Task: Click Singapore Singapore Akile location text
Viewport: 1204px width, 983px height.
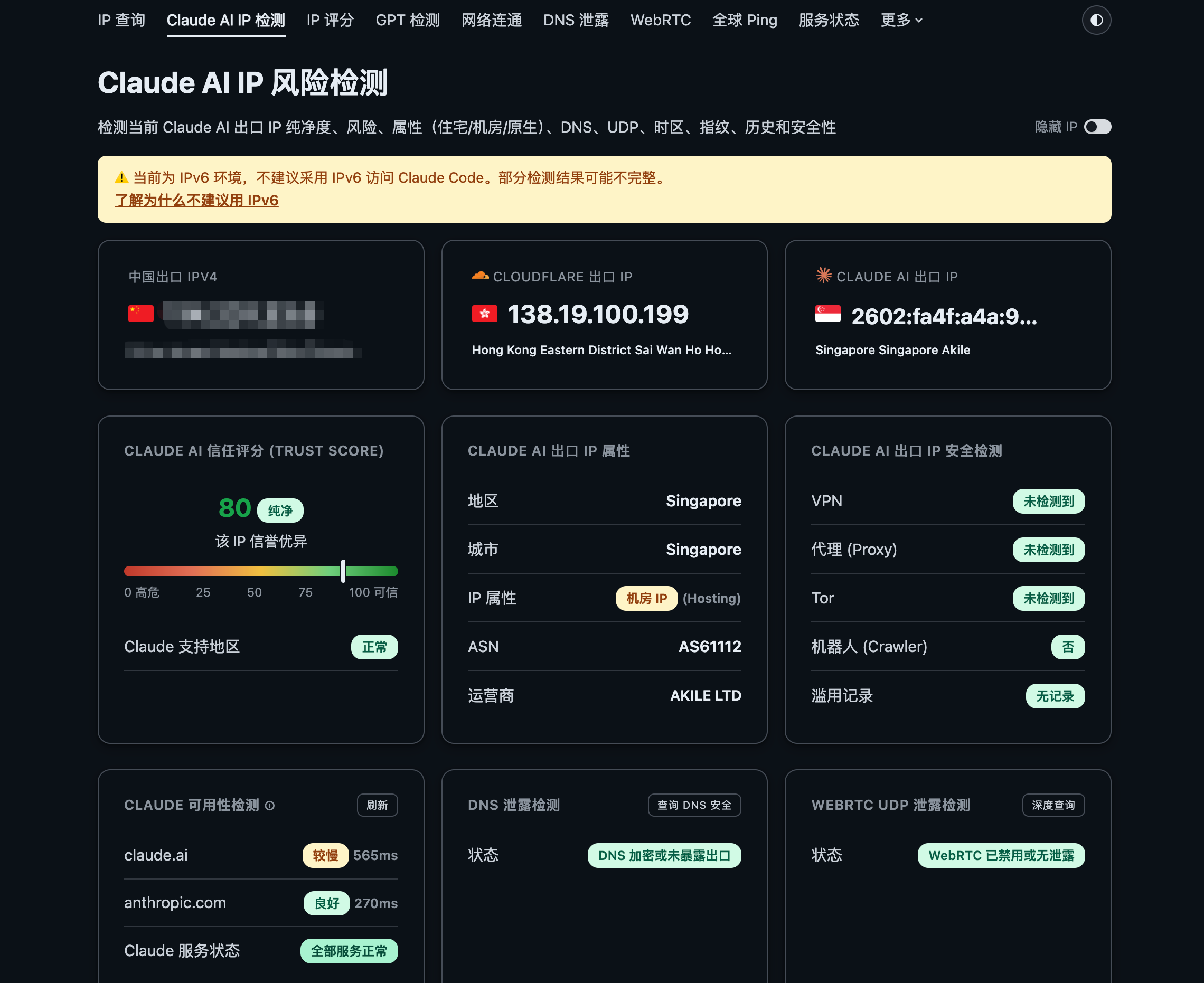Action: coord(892,350)
